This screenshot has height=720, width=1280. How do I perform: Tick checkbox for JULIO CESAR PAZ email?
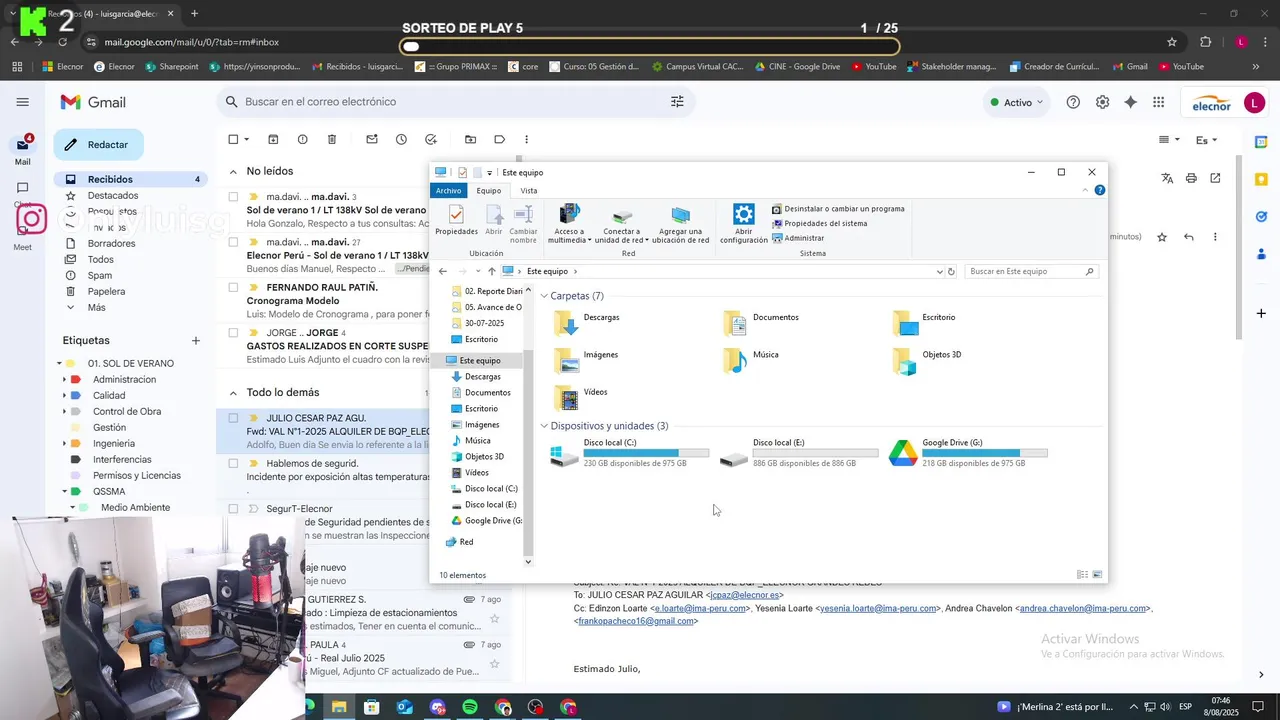pyautogui.click(x=233, y=418)
